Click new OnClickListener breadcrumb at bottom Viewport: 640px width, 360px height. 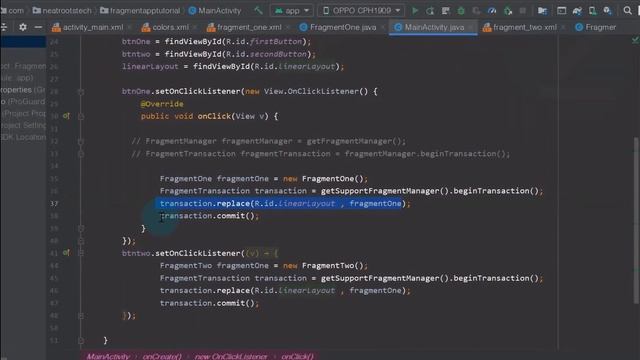click(231, 356)
